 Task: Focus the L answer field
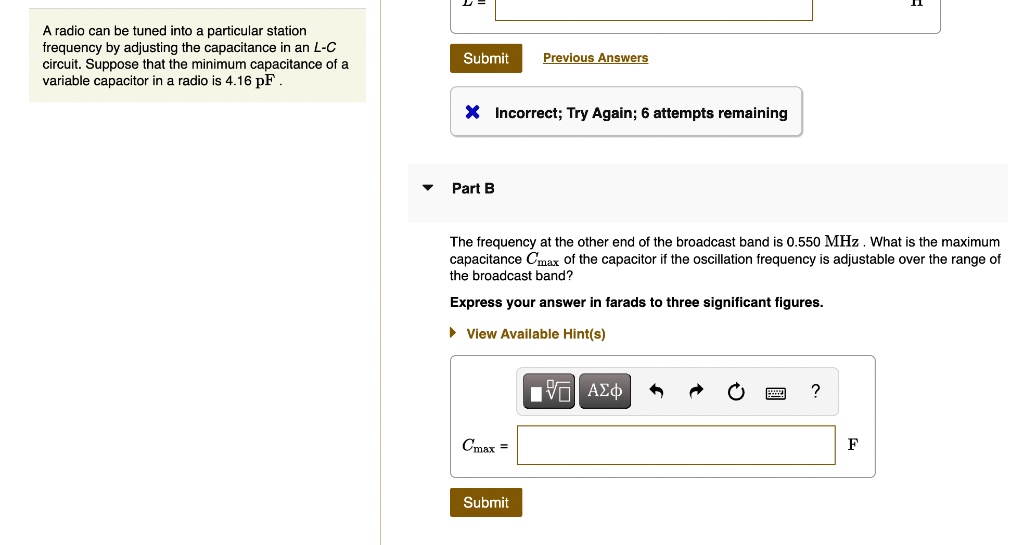pos(654,10)
